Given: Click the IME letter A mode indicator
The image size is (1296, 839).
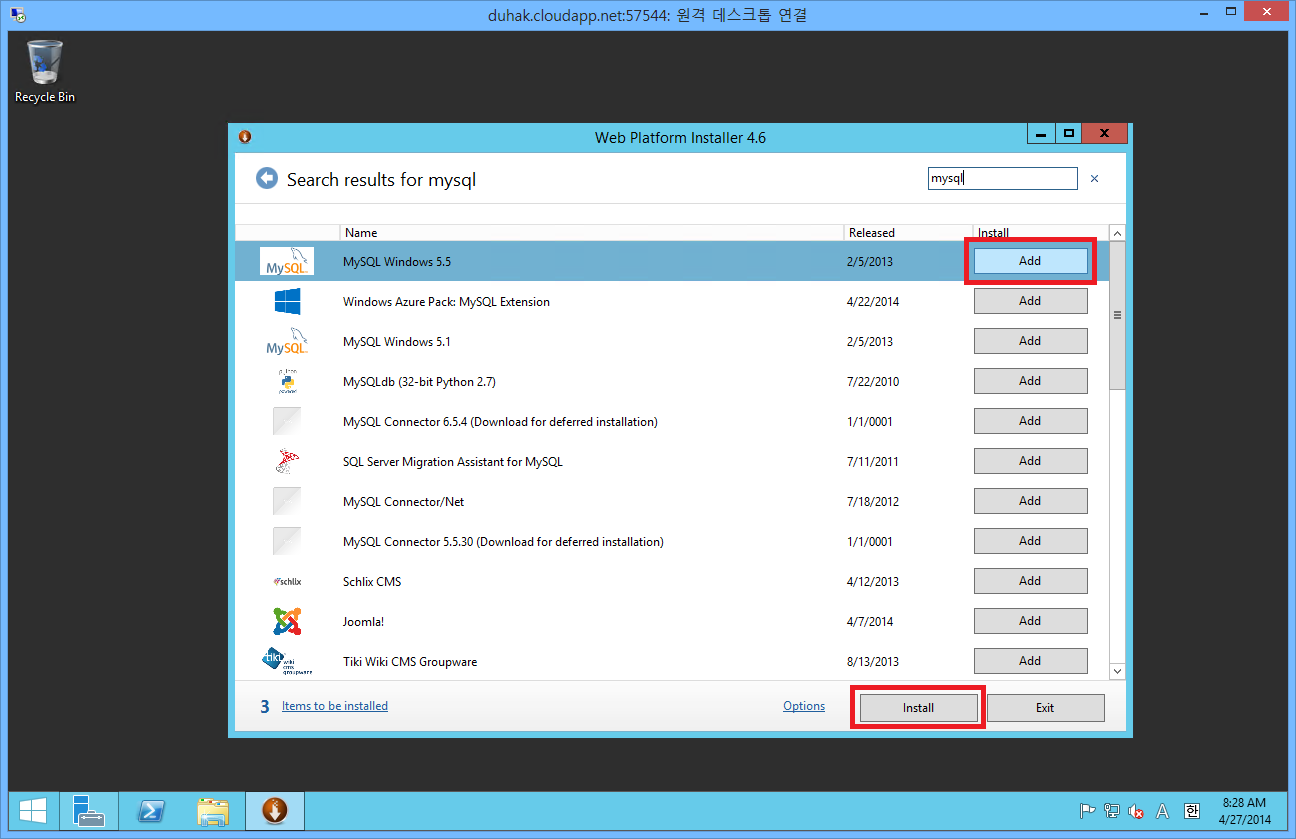Looking at the screenshot, I should pos(1162,811).
